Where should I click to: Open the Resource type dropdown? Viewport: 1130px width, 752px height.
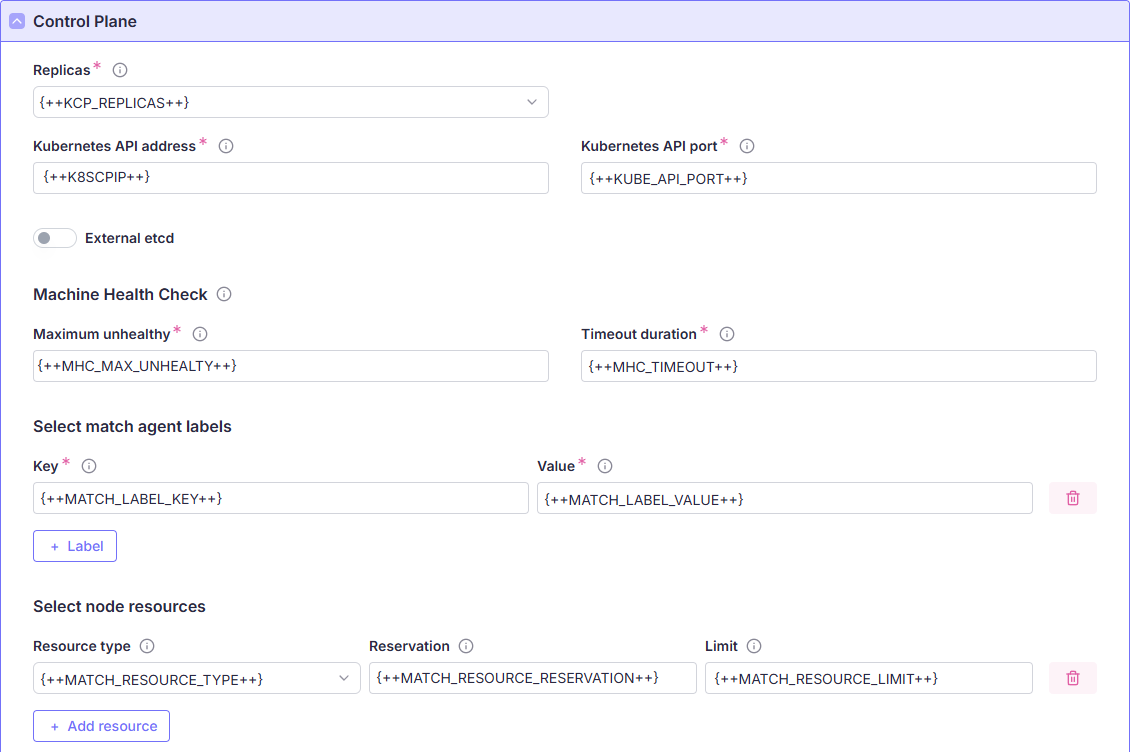[196, 678]
